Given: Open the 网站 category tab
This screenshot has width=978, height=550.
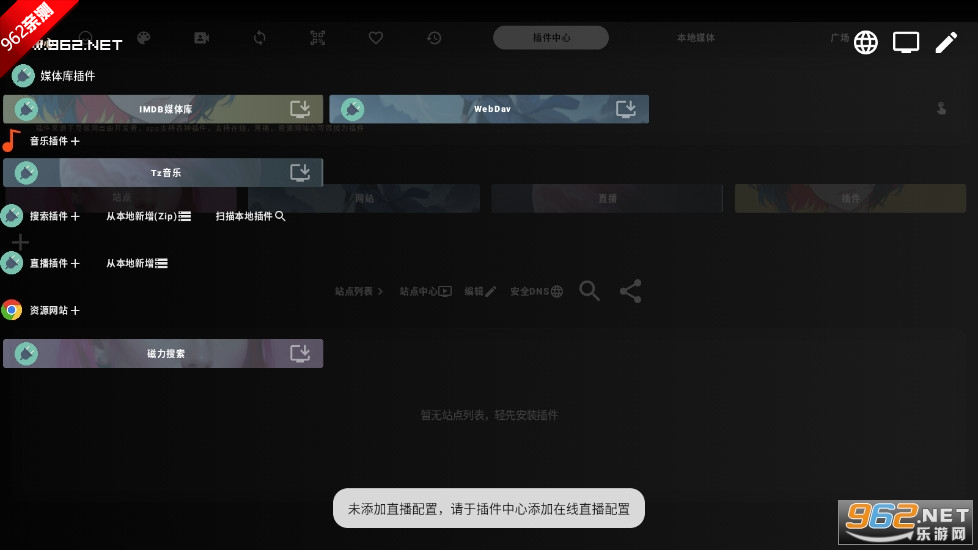Looking at the screenshot, I should pyautogui.click(x=364, y=198).
